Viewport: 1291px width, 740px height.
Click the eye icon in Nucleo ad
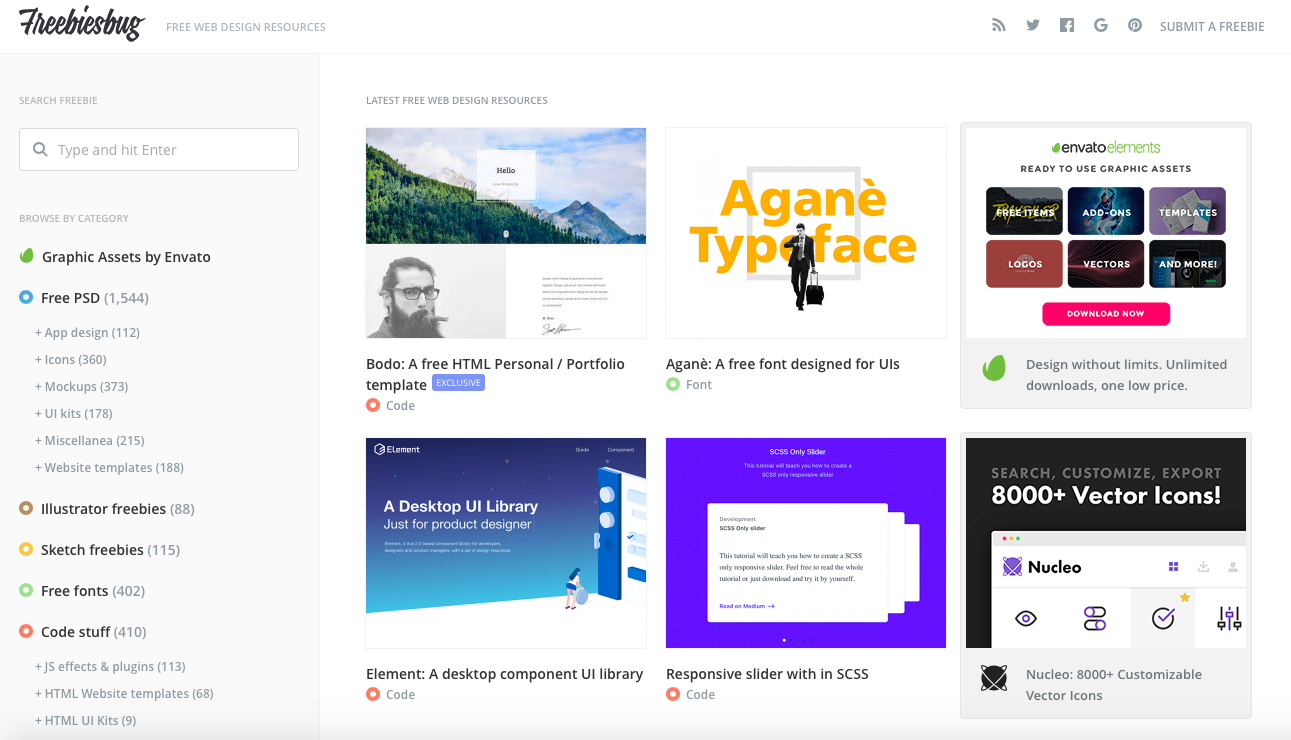[1026, 619]
